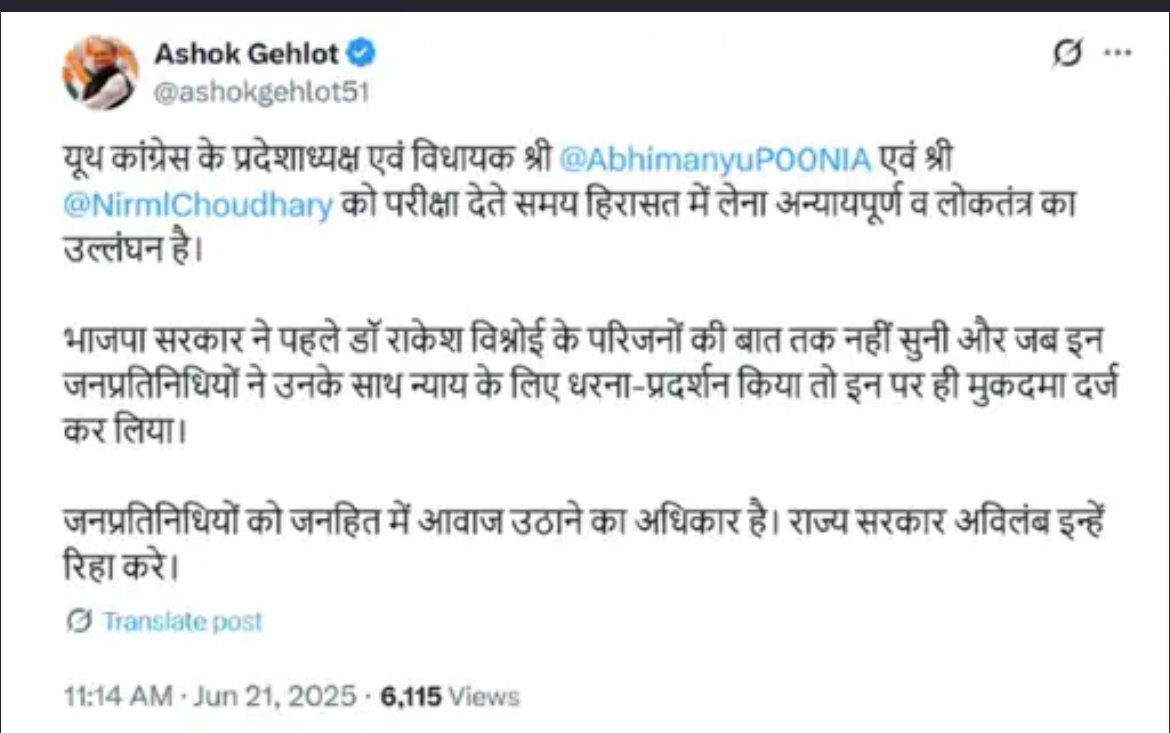Viewport: 1170px width, 733px height.
Task: Open the @ashokgehlot51 handle
Action: coord(262,93)
